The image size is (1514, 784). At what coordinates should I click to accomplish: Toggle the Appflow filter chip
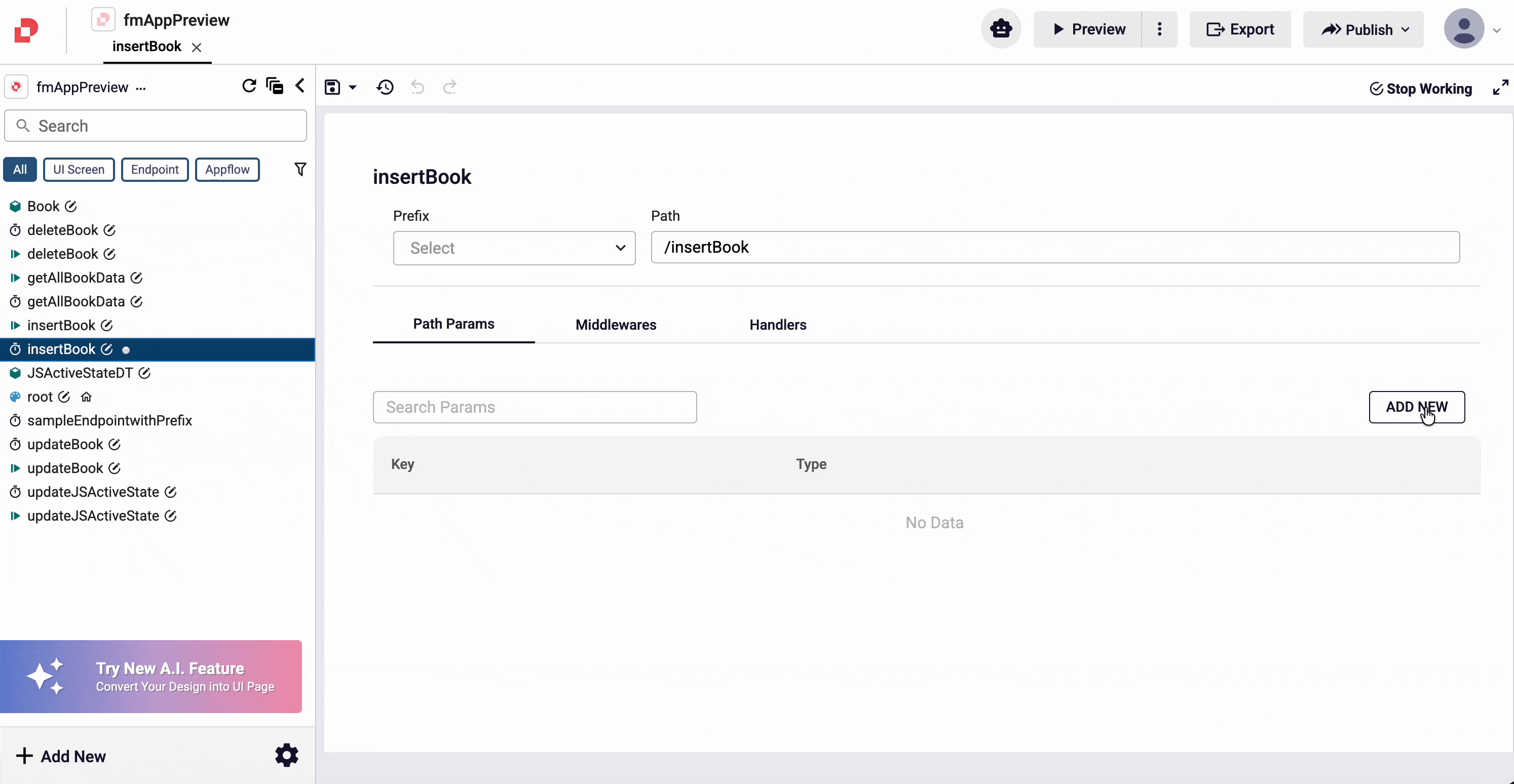(227, 169)
